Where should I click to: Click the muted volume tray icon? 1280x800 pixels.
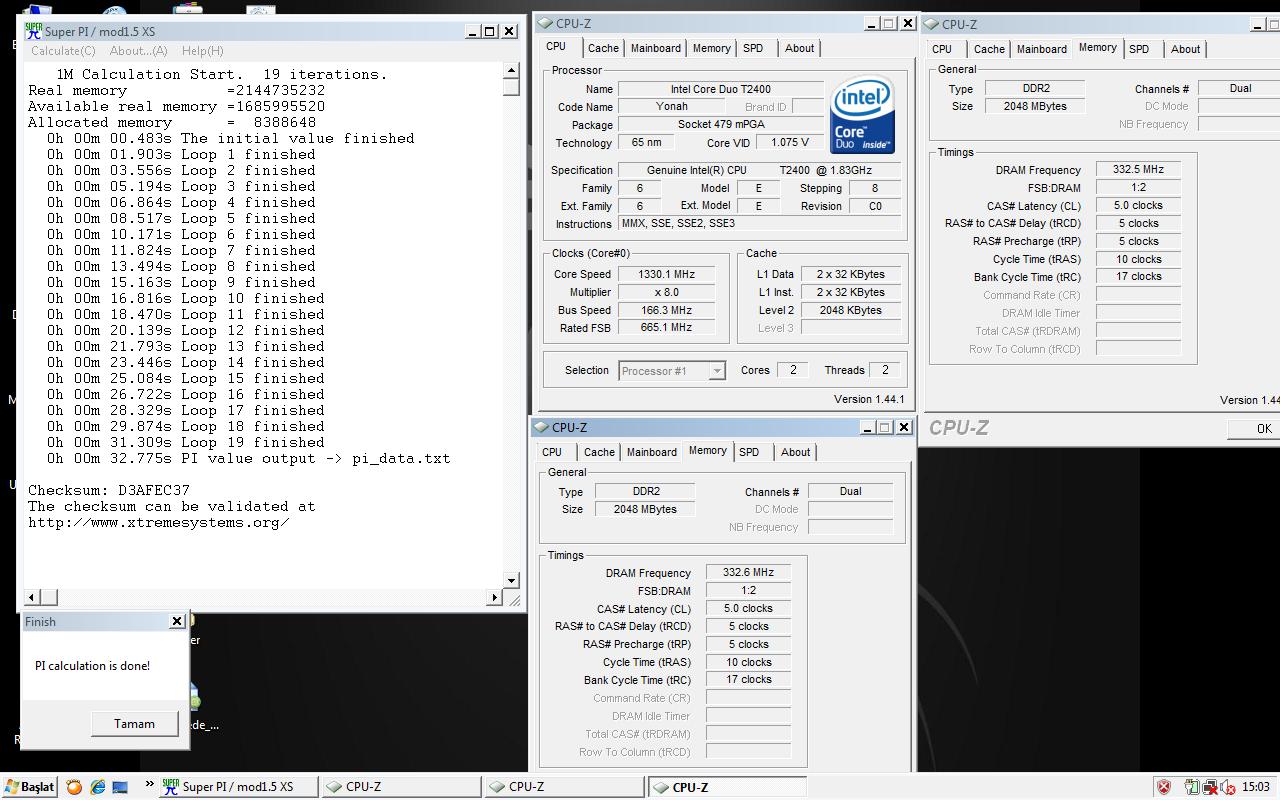pos(1226,787)
